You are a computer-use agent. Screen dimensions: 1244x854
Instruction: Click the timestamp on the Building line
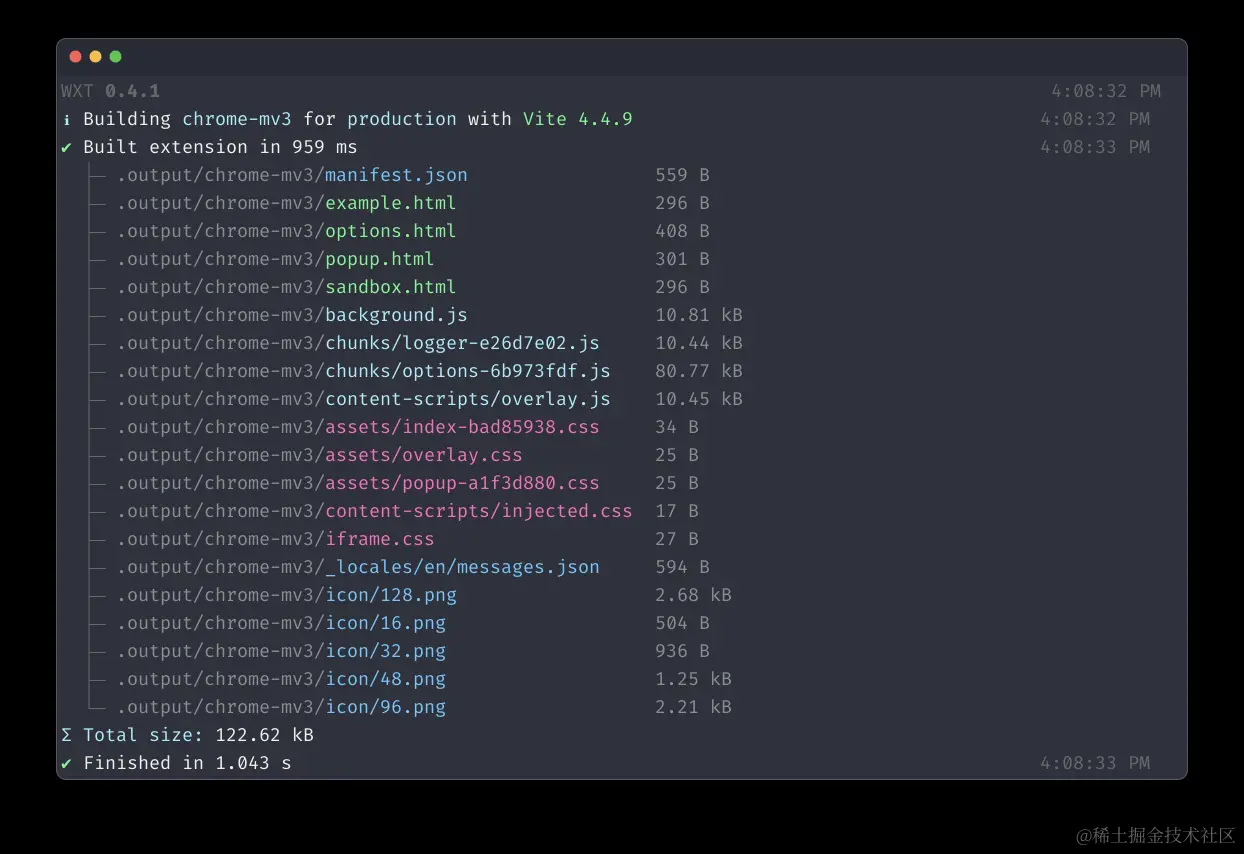tap(1095, 119)
